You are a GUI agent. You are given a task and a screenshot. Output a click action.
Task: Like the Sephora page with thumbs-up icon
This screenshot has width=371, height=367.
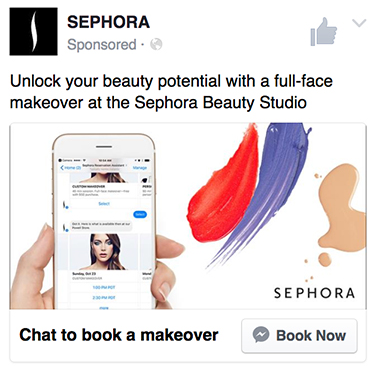tap(324, 32)
